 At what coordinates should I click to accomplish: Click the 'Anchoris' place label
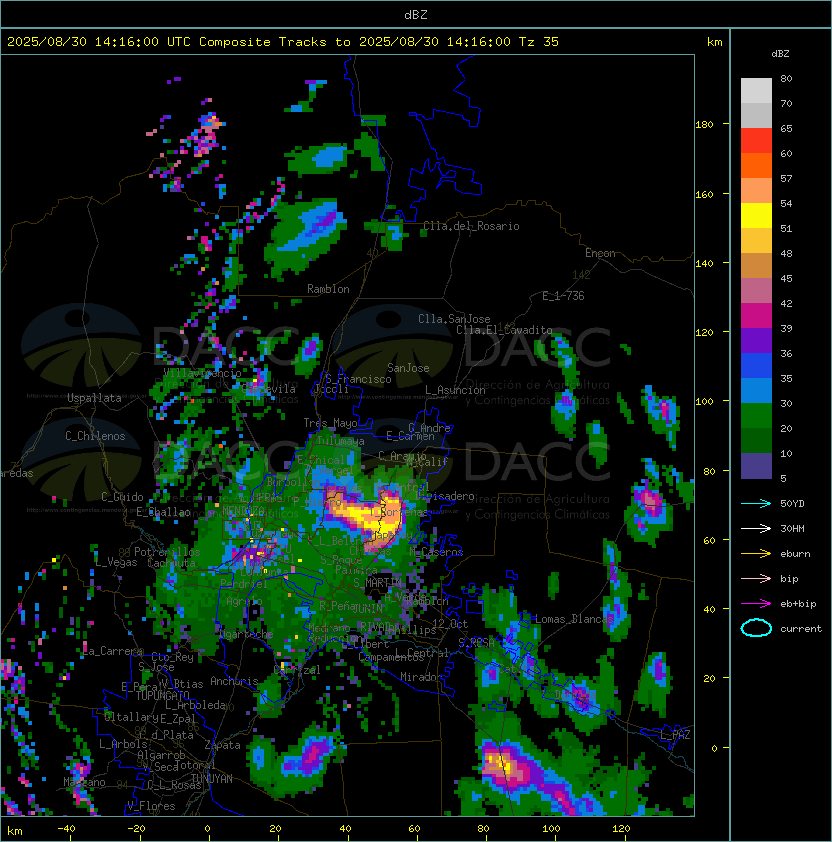pyautogui.click(x=234, y=681)
